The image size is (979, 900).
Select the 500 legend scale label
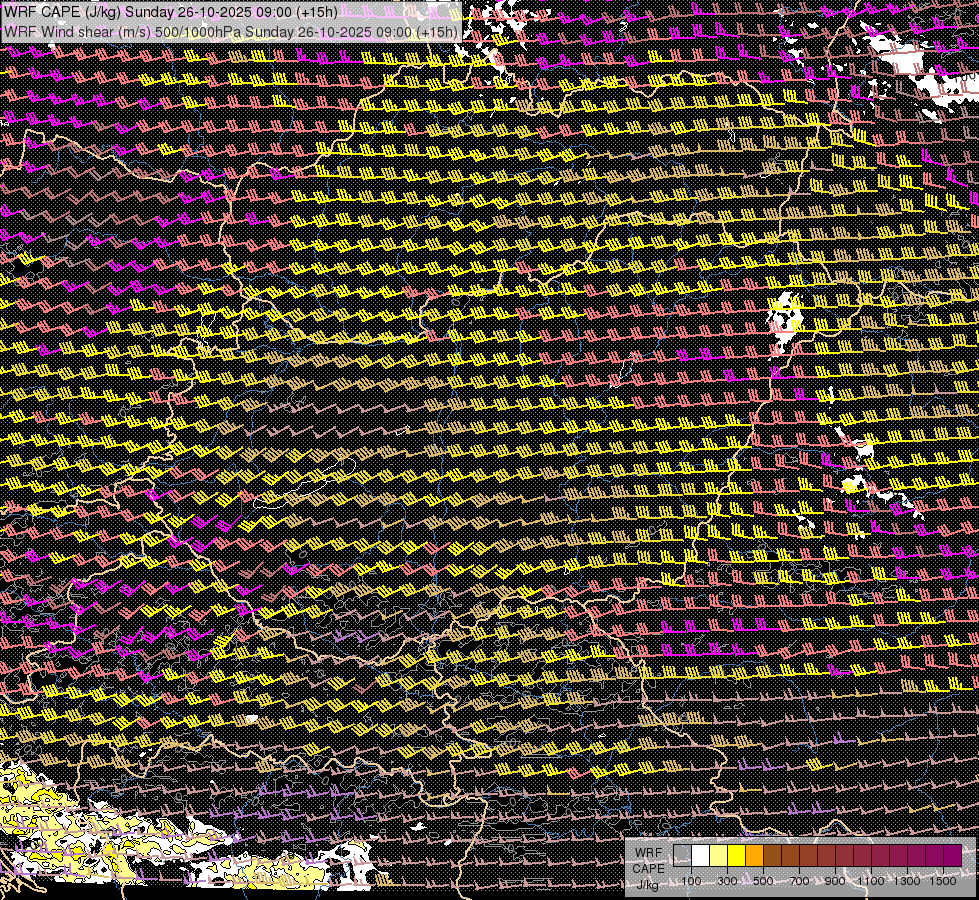coord(763,881)
